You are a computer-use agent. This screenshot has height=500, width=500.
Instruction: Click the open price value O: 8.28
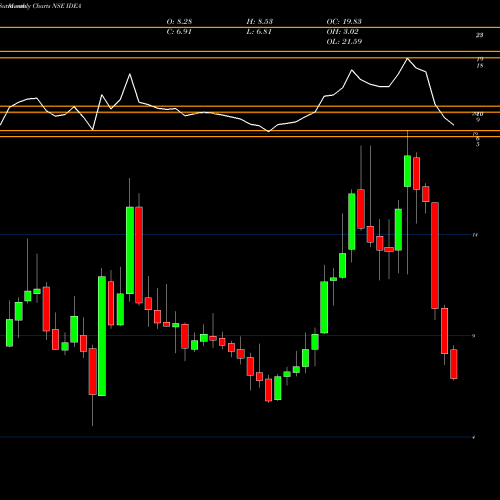[179, 22]
